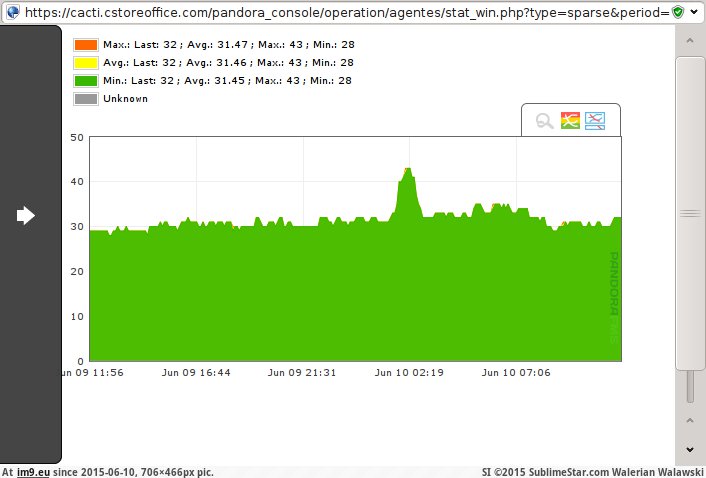Toggle the green Min series in legend

pyautogui.click(x=85, y=81)
